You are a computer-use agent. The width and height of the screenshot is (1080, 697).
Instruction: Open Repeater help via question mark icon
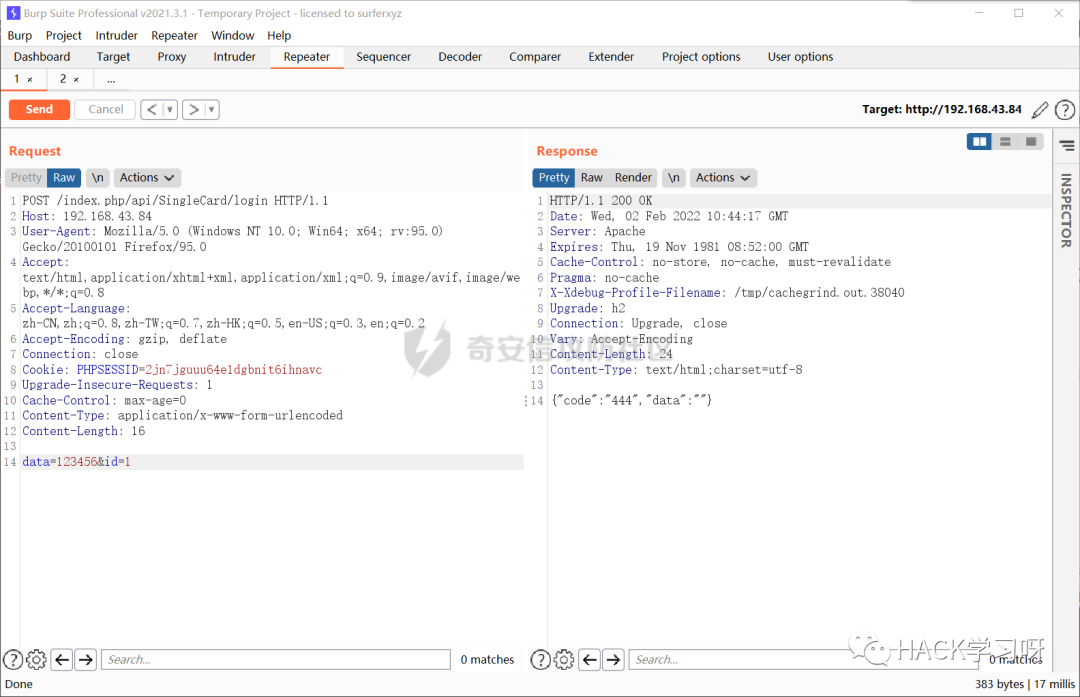tap(1064, 109)
